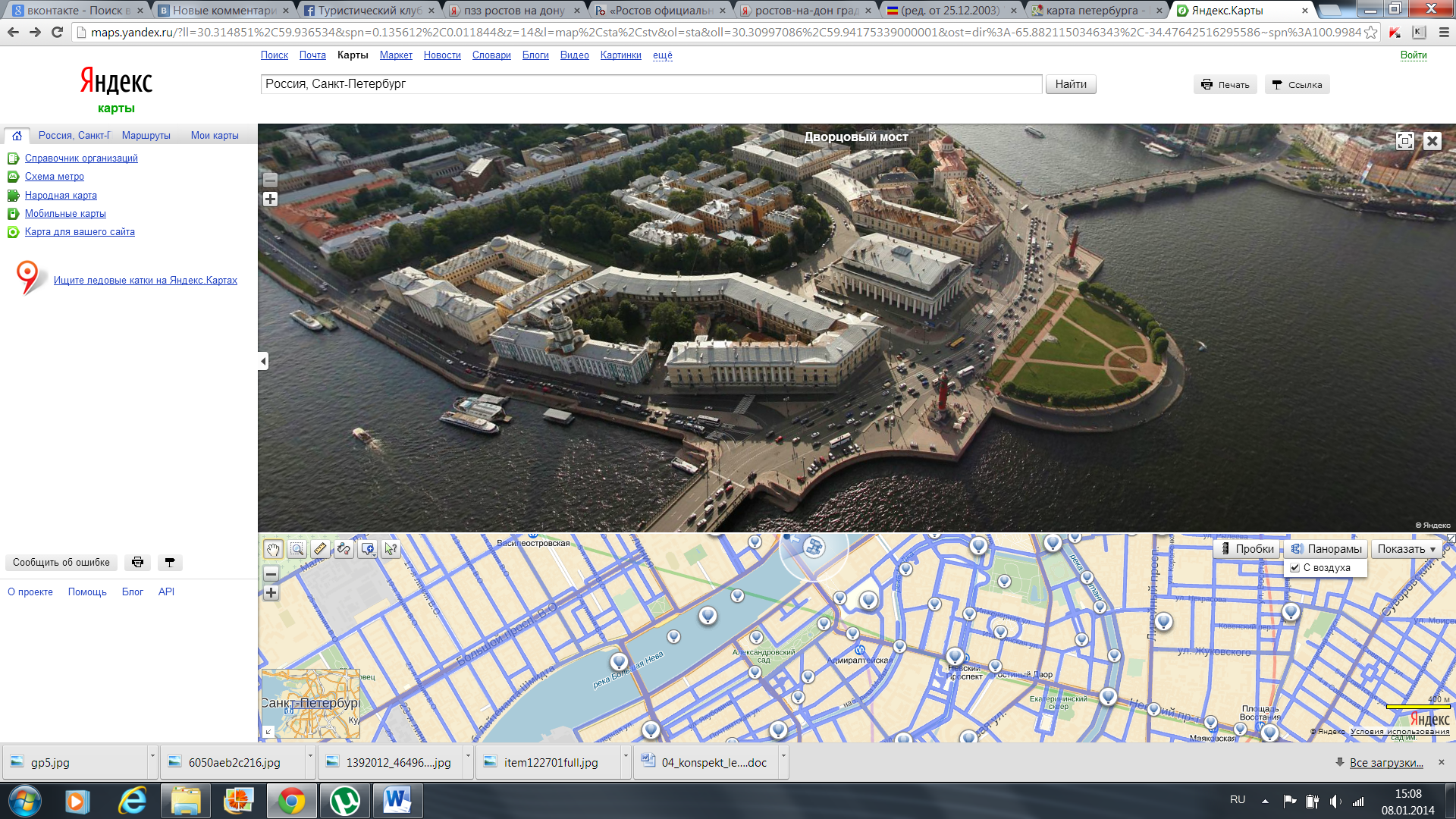
Task: Click the Сообщить об ошибке button
Action: point(61,563)
